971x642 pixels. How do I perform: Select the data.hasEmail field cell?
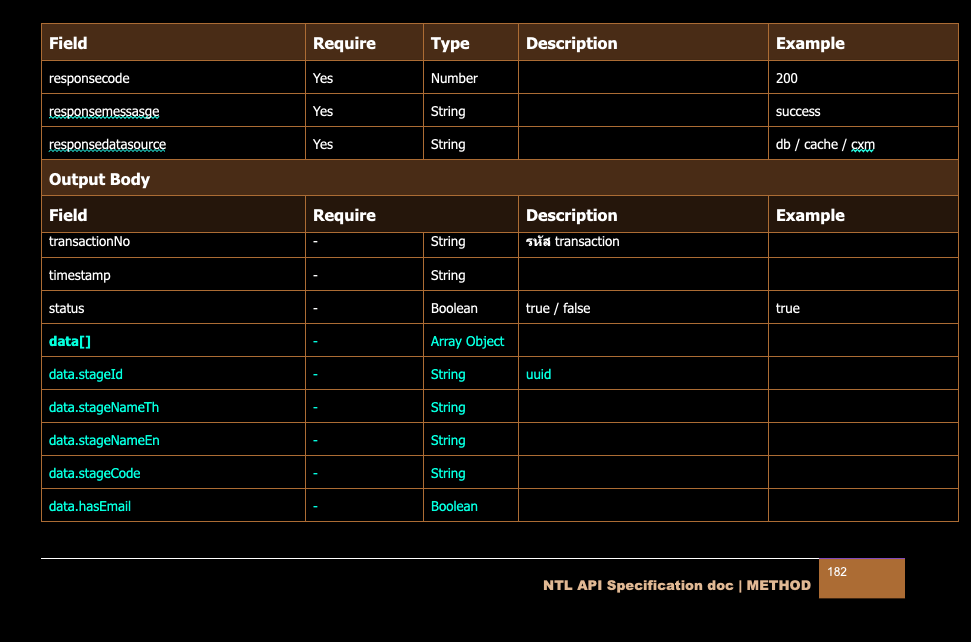pos(90,506)
